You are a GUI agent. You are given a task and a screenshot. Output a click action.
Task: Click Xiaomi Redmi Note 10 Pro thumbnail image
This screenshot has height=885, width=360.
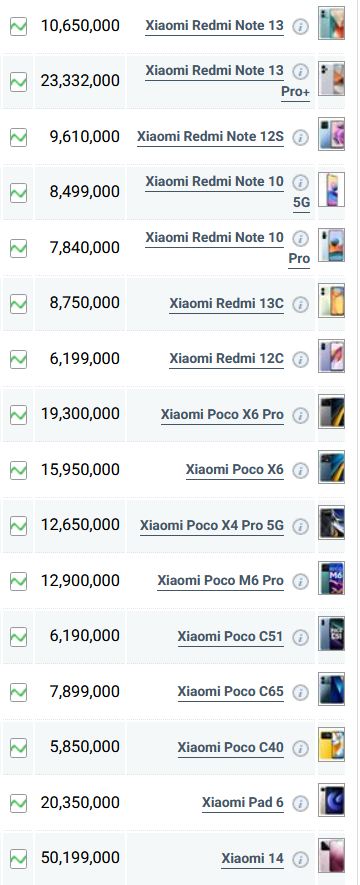[331, 245]
